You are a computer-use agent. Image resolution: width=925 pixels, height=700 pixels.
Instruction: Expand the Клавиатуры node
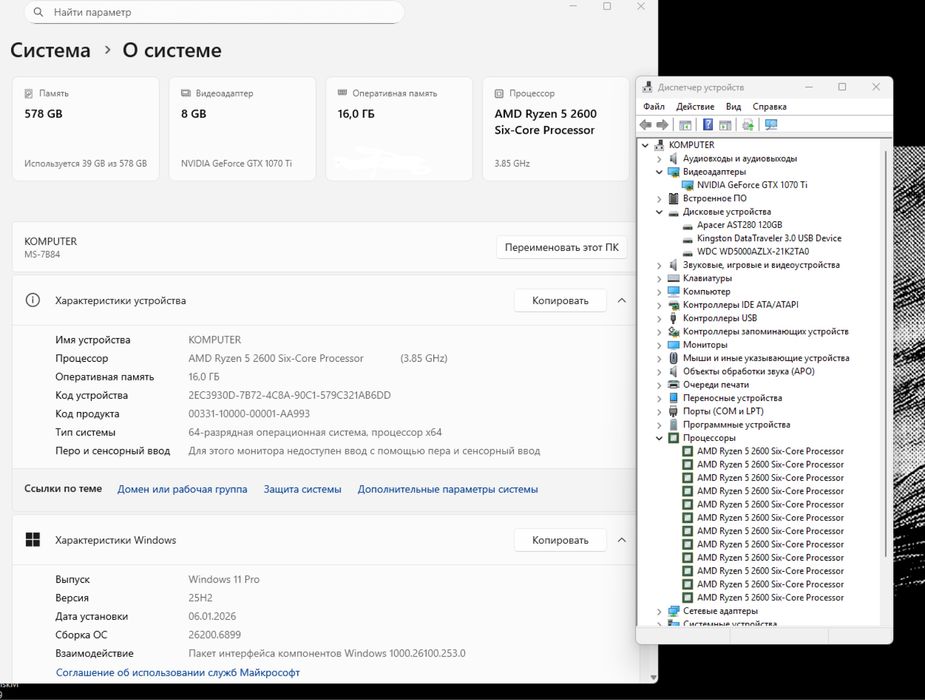[659, 278]
